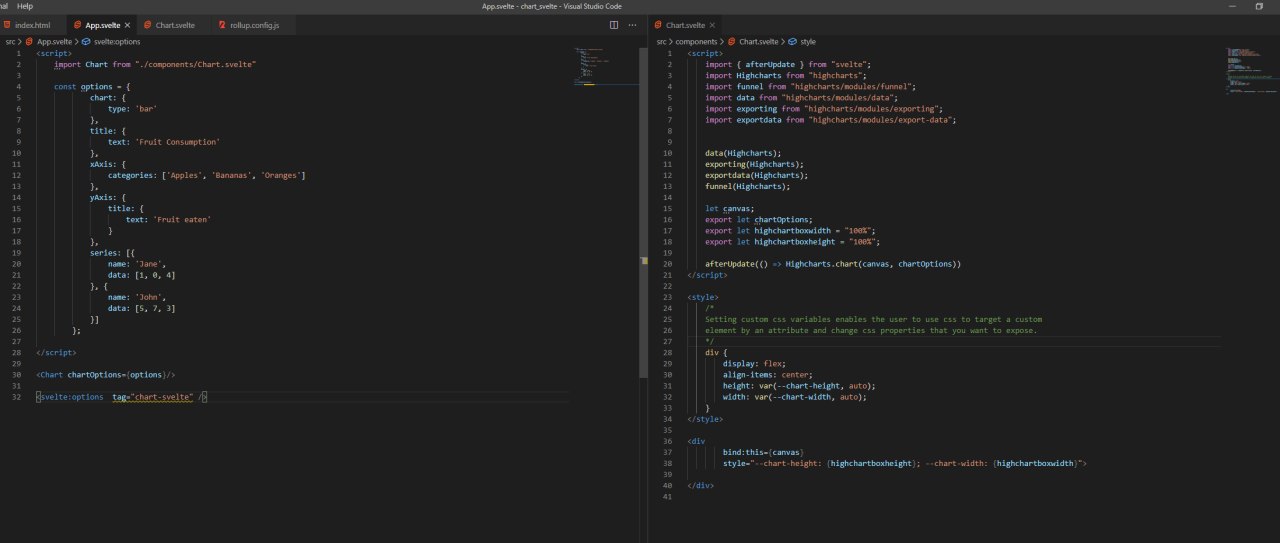The width and height of the screenshot is (1280, 543).
Task: Open the Help menu
Action: (x=25, y=6)
